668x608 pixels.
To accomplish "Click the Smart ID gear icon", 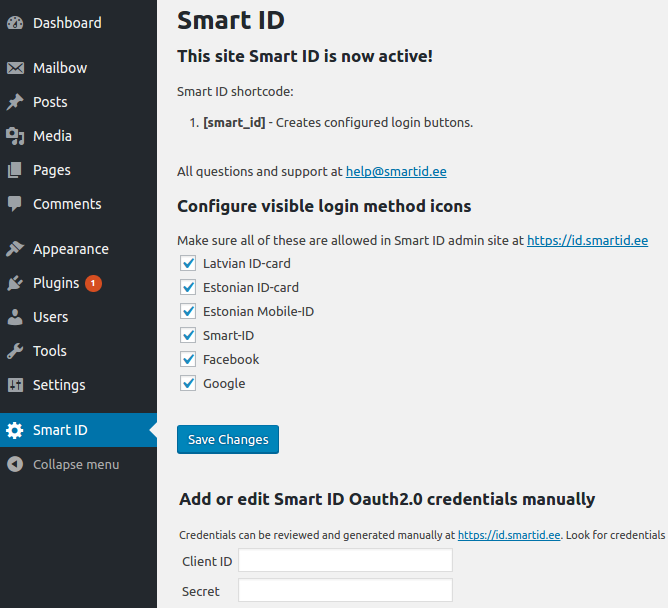I will pos(15,430).
